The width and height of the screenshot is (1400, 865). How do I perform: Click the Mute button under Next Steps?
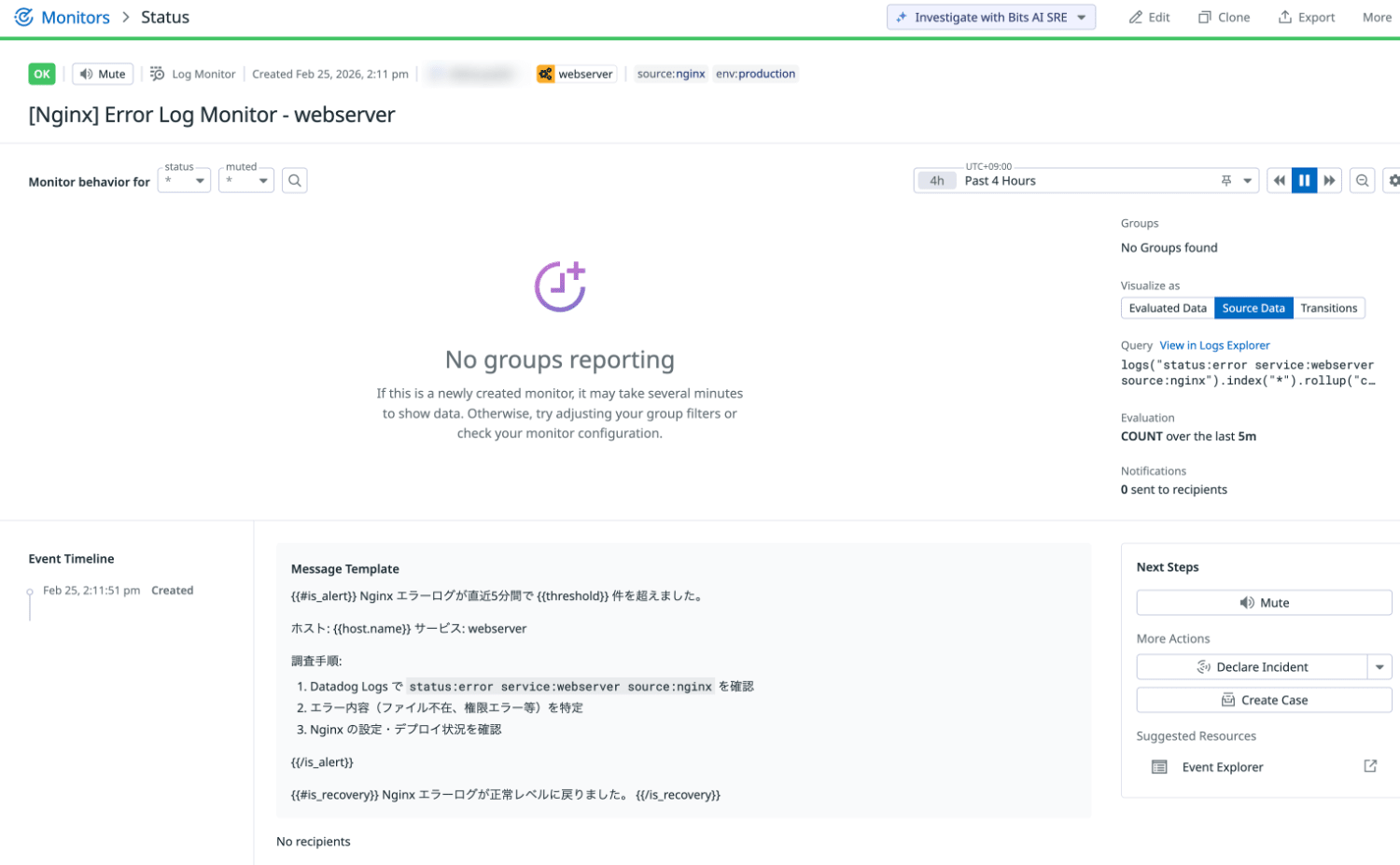click(x=1264, y=603)
